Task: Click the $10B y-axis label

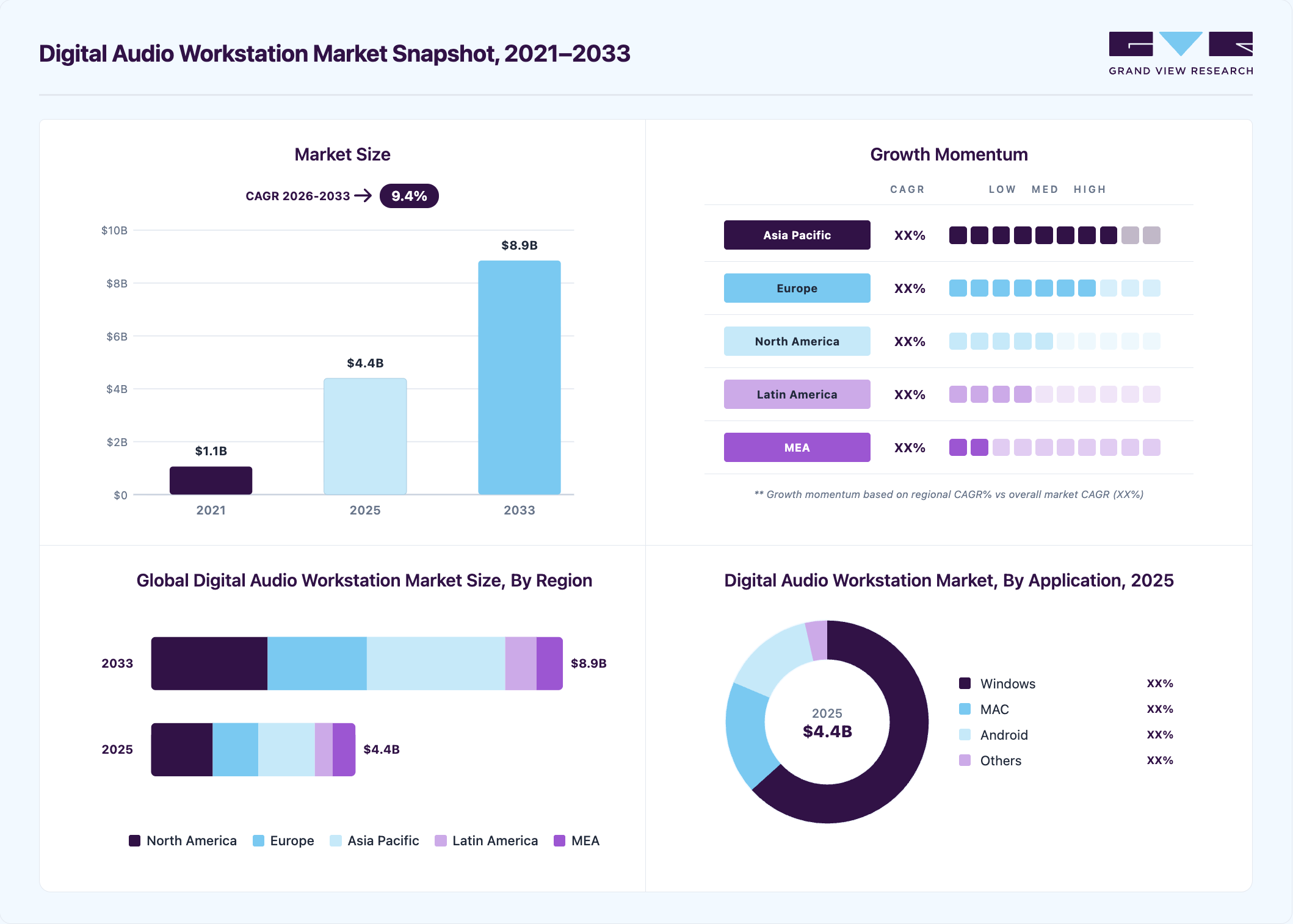Action: click(114, 230)
